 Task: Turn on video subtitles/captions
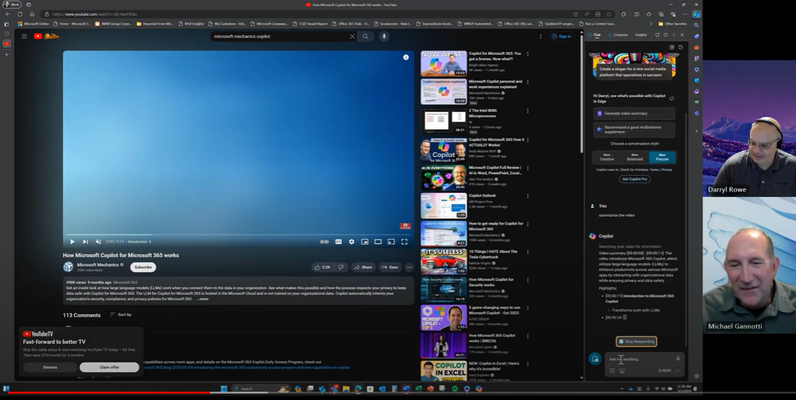pos(338,242)
